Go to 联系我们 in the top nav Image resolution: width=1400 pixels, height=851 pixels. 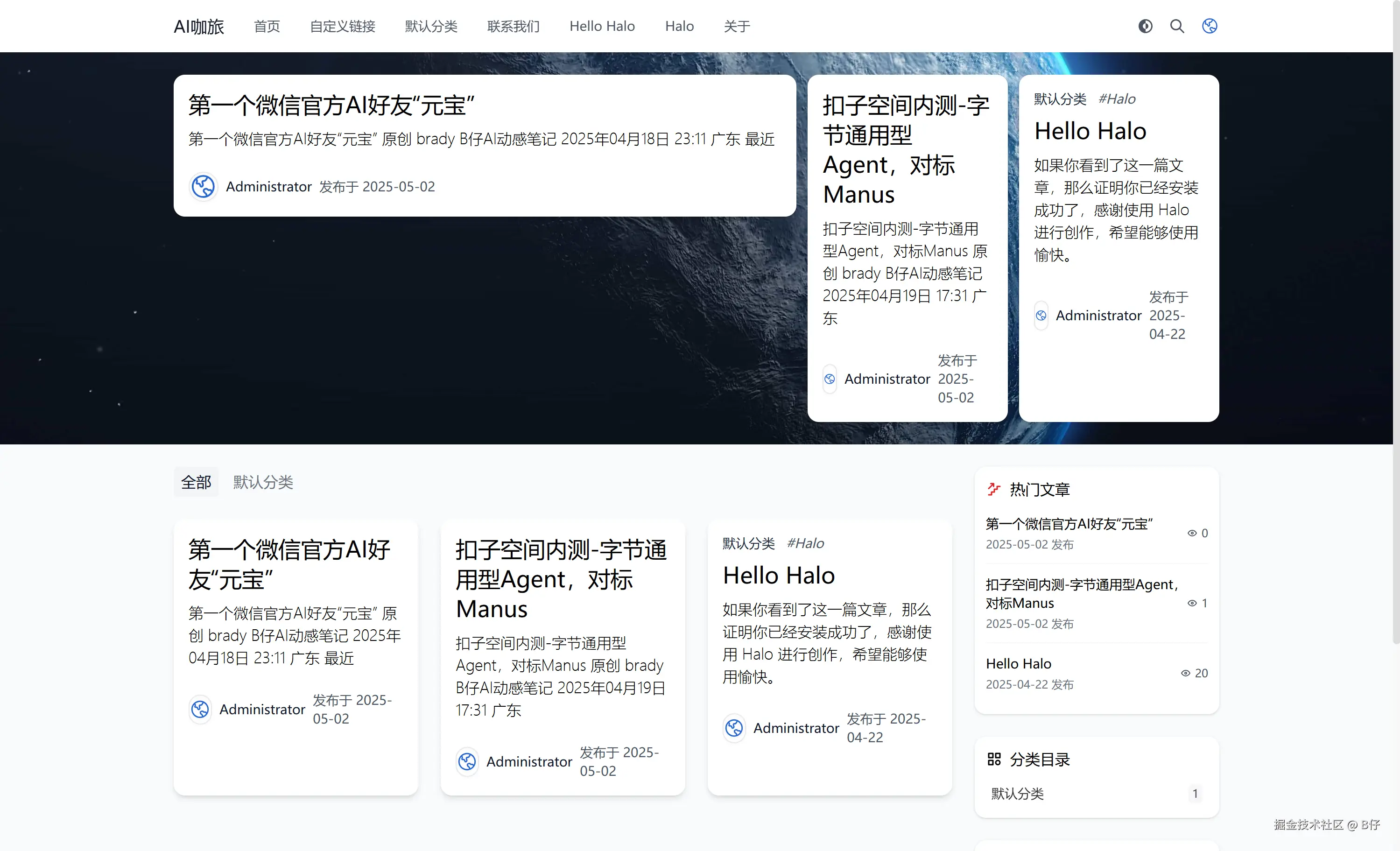click(x=513, y=26)
